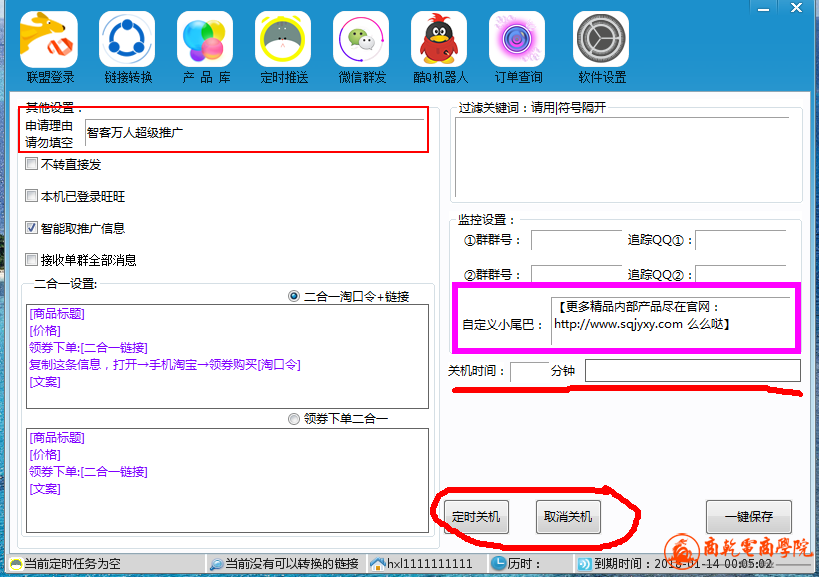Click the 取消关机 button
The image size is (819, 577).
coord(568,517)
